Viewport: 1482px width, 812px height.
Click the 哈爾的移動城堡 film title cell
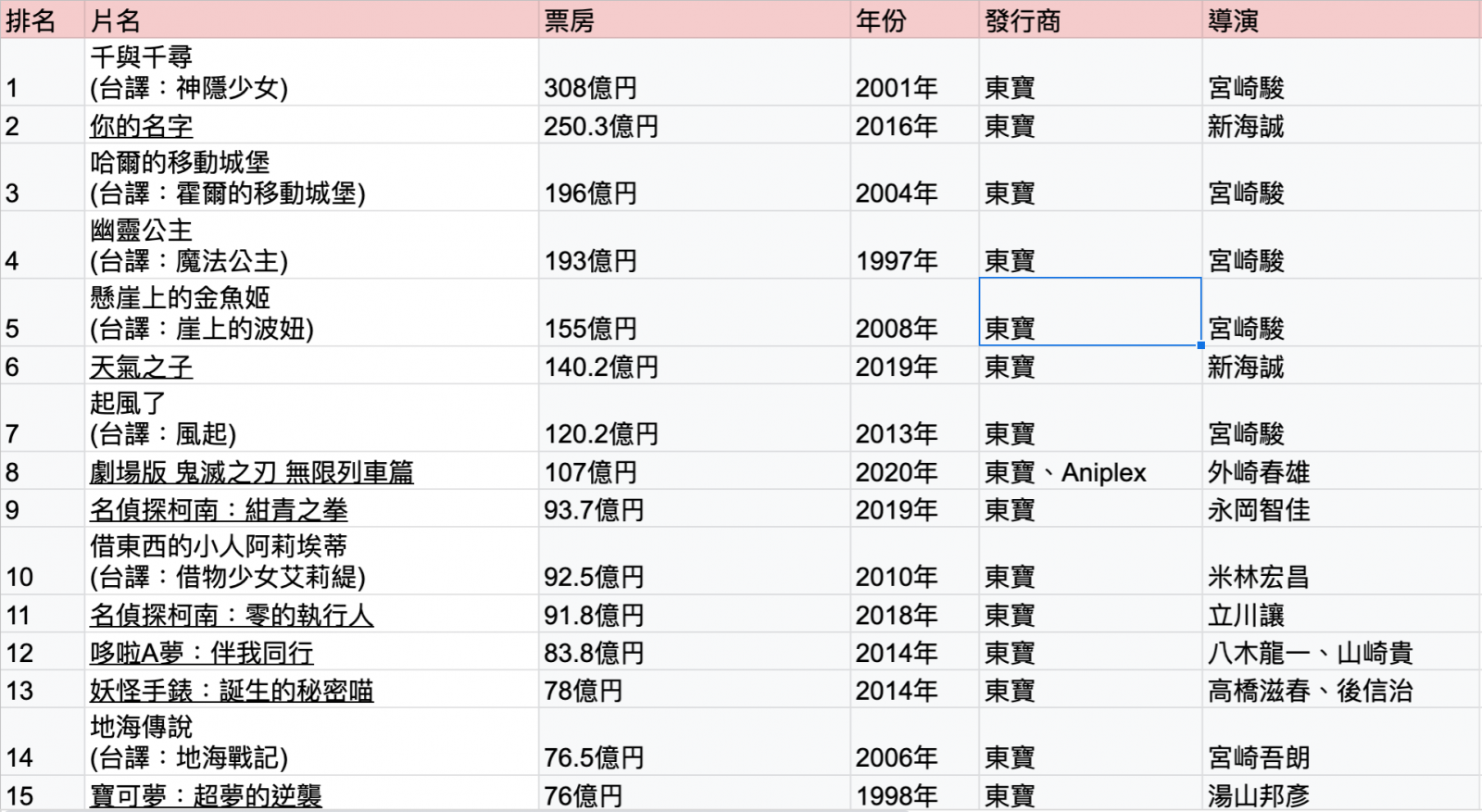(x=312, y=178)
